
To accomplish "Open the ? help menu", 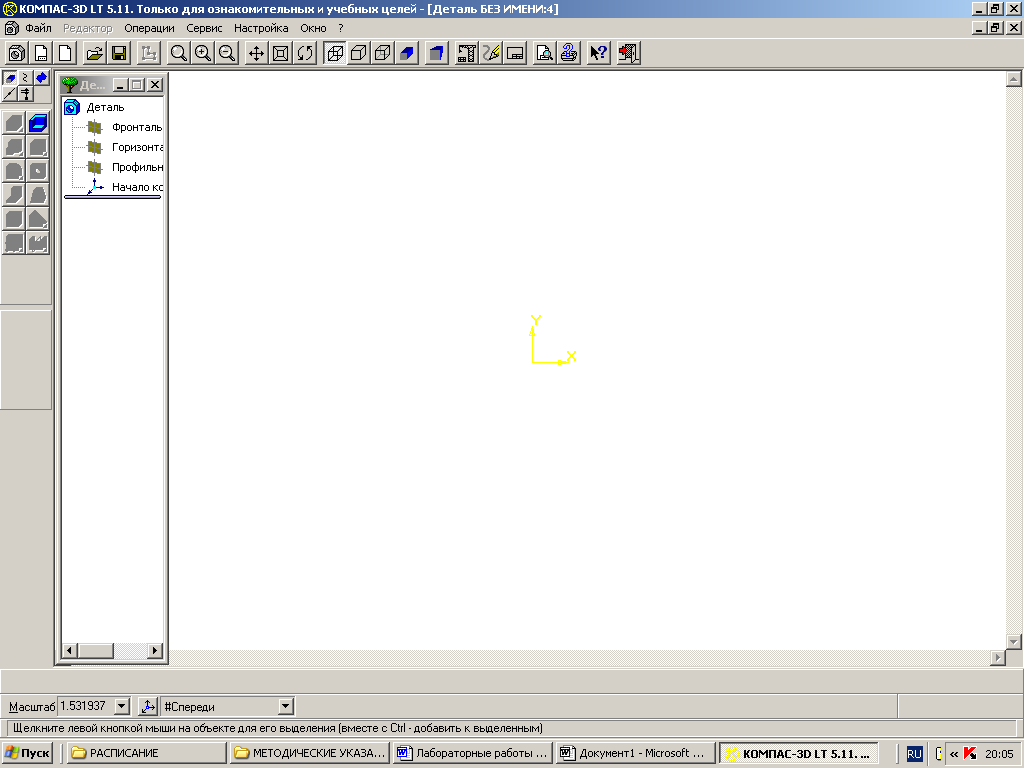I will coord(341,28).
